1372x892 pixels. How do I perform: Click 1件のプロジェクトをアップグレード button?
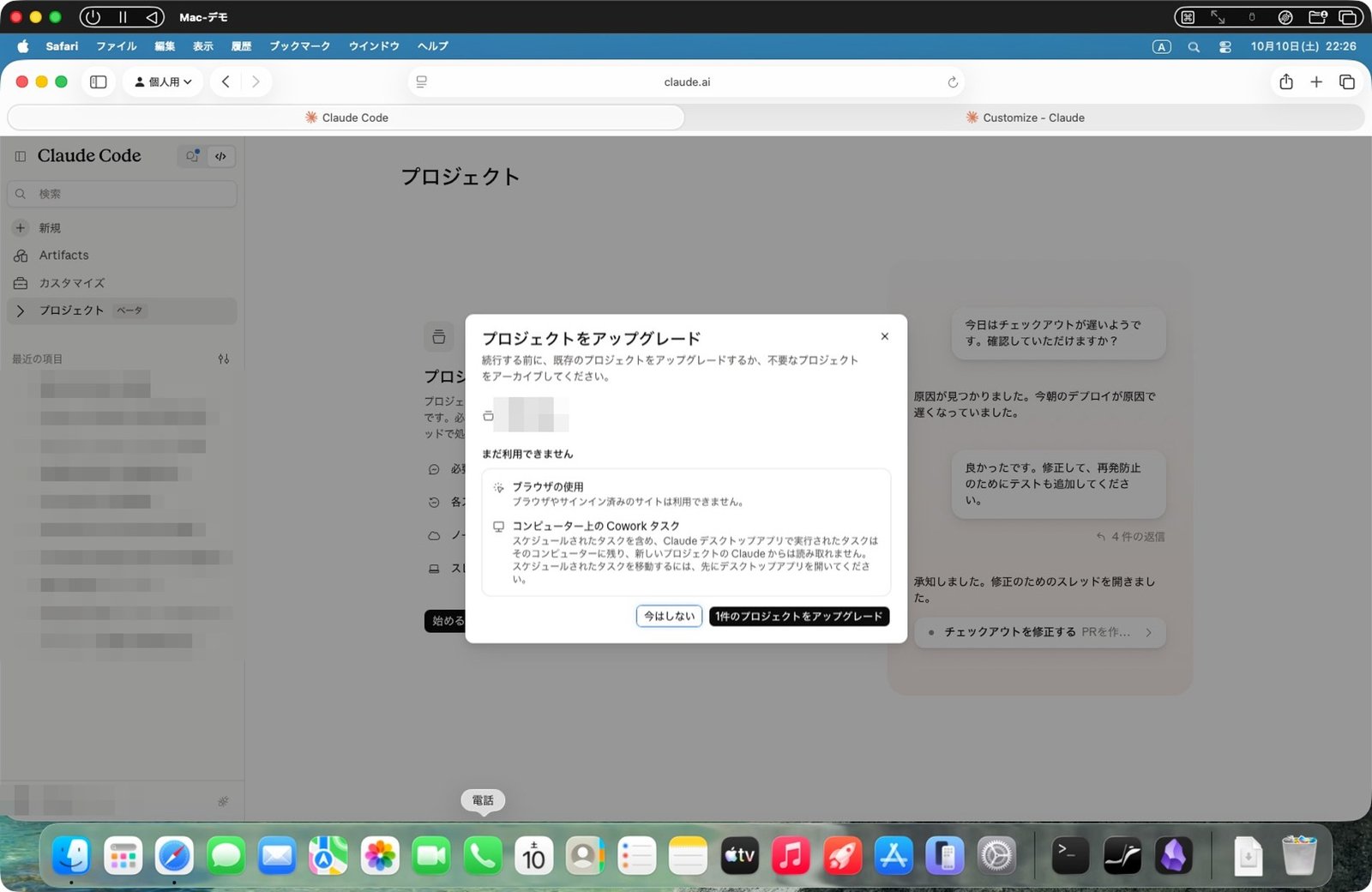798,616
